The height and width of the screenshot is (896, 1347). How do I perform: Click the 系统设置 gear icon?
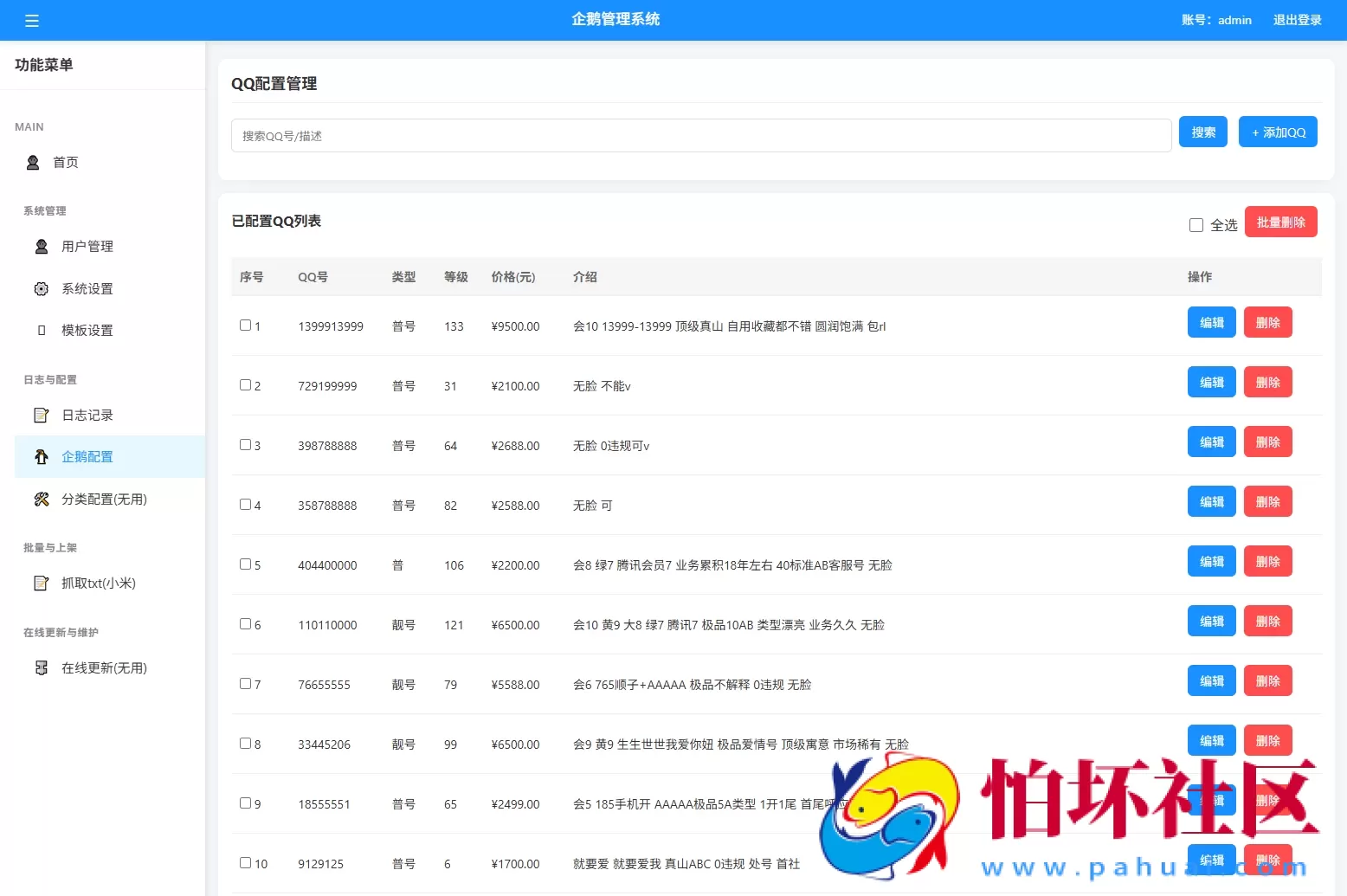click(x=41, y=288)
